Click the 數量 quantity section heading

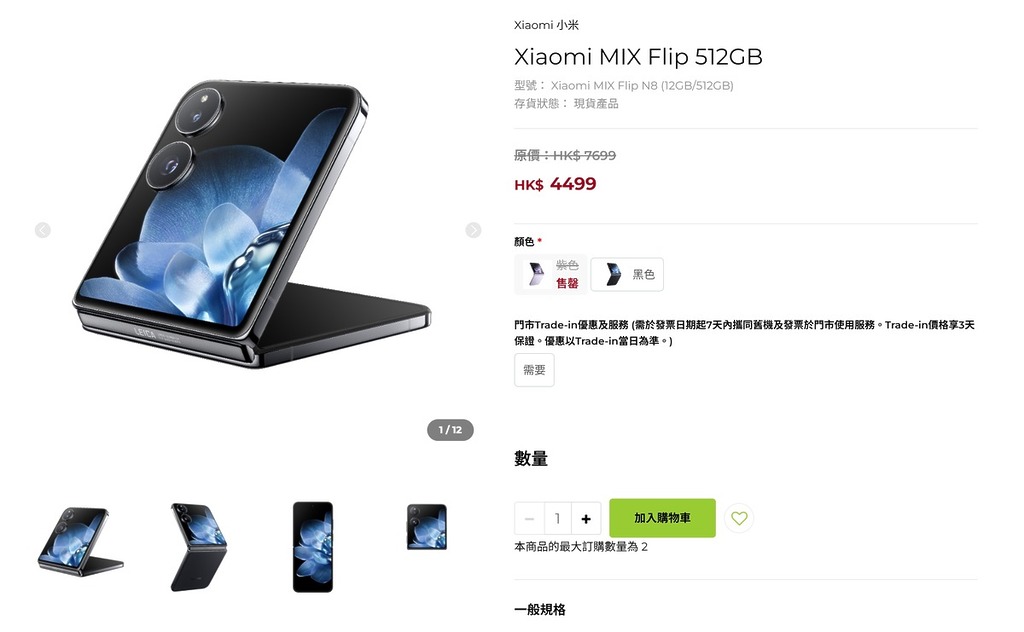[x=531, y=458]
